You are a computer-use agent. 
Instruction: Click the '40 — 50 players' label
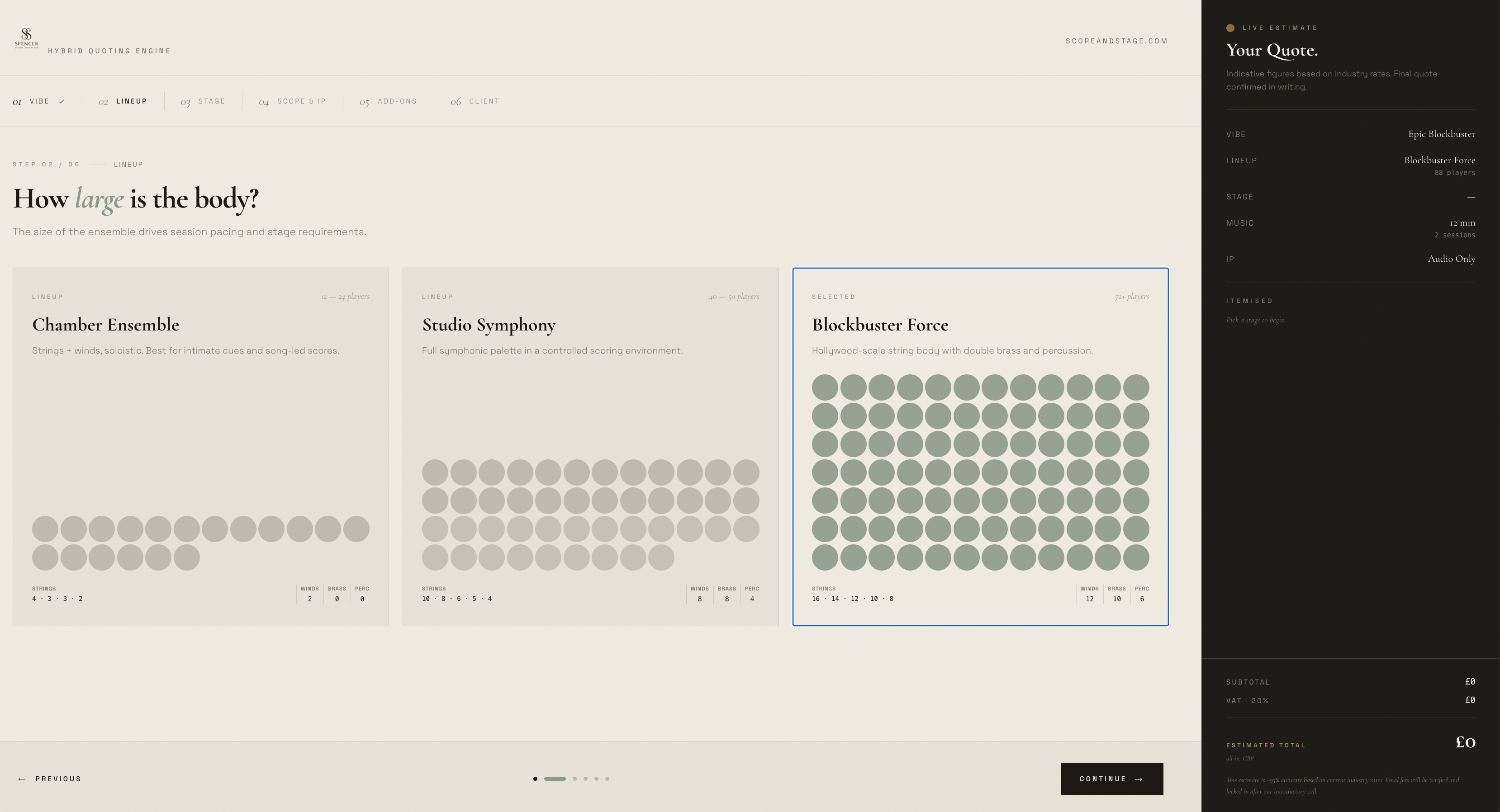(x=734, y=296)
